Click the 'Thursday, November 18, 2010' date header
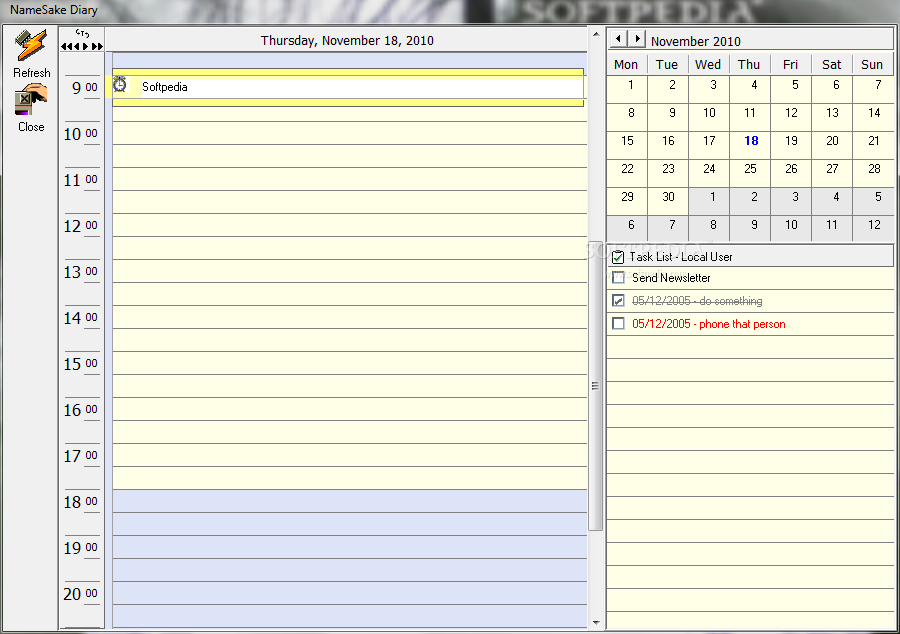Screen dimensions: 900x634 (x=347, y=41)
